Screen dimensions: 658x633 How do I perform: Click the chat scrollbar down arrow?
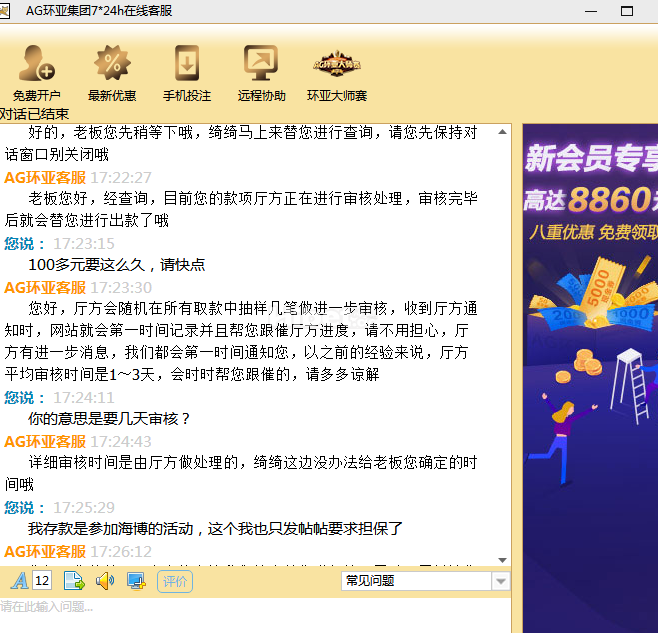pos(503,560)
